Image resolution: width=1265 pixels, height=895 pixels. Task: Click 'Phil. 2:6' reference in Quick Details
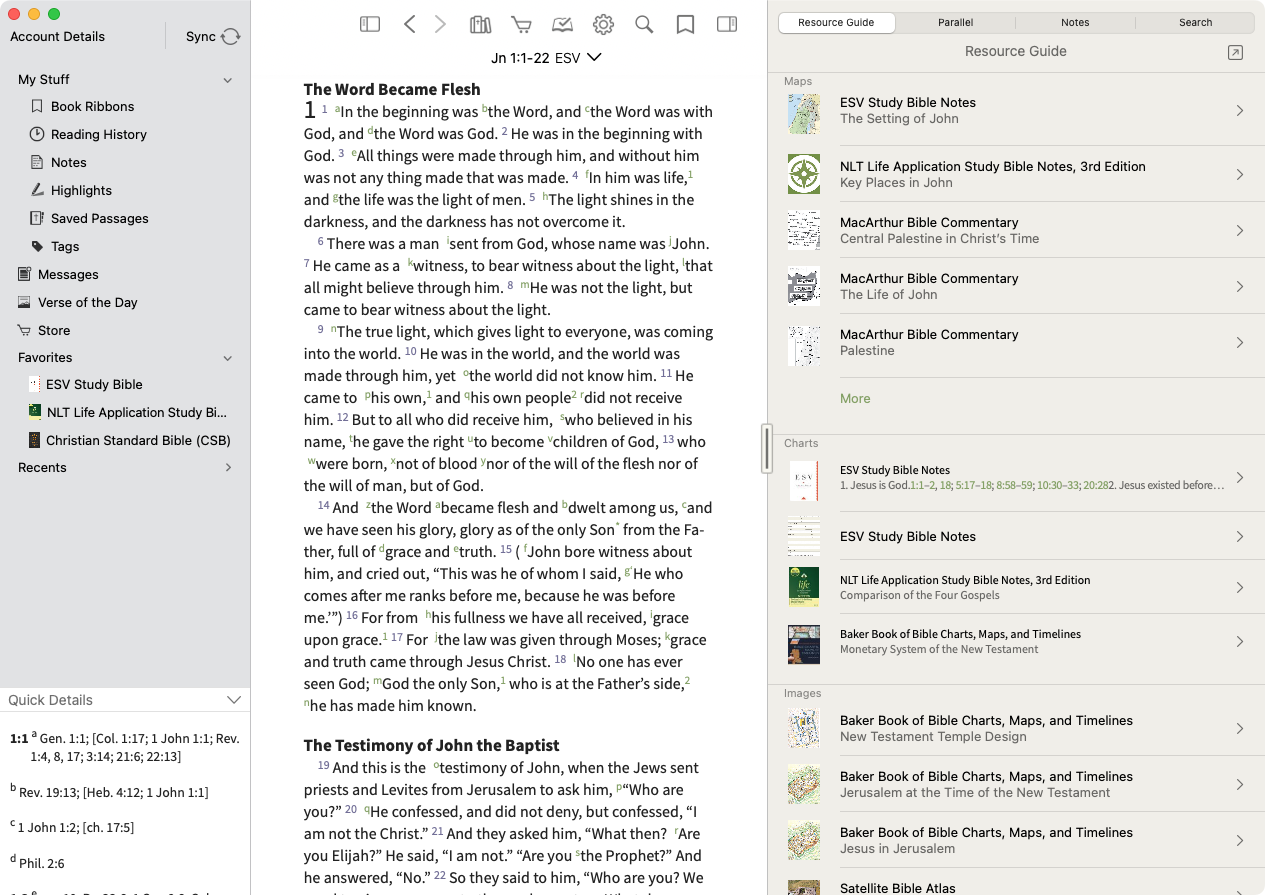tap(42, 863)
